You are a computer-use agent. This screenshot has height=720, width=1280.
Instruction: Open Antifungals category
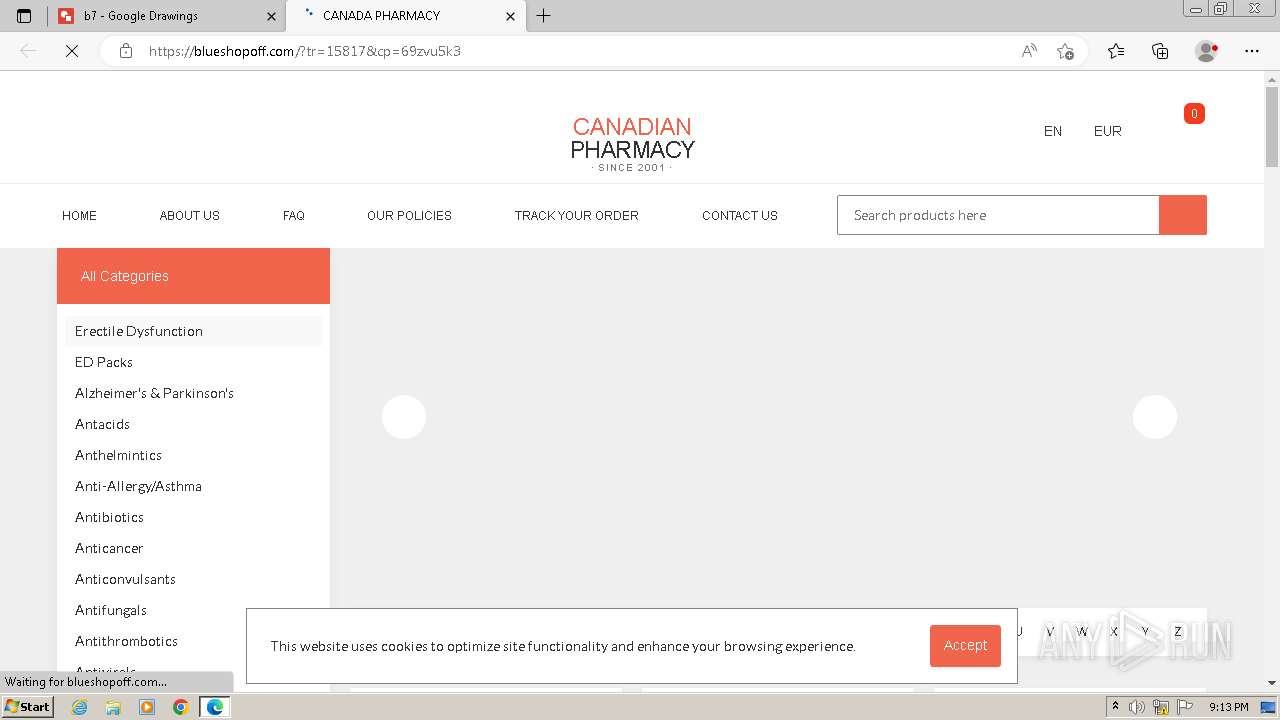coord(111,610)
